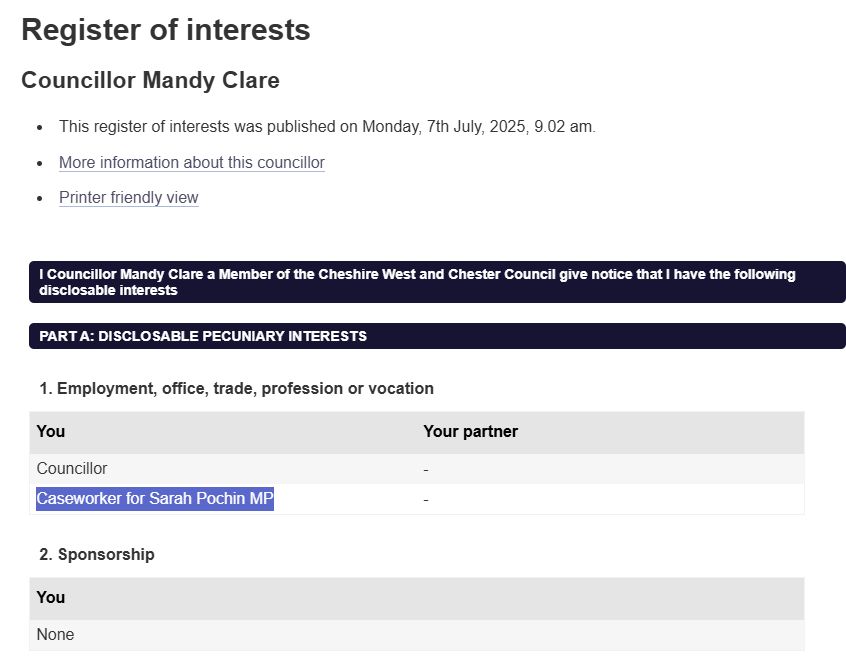Click the You header in Sponsorship table
Screen dimensions: 846x667
[51, 597]
